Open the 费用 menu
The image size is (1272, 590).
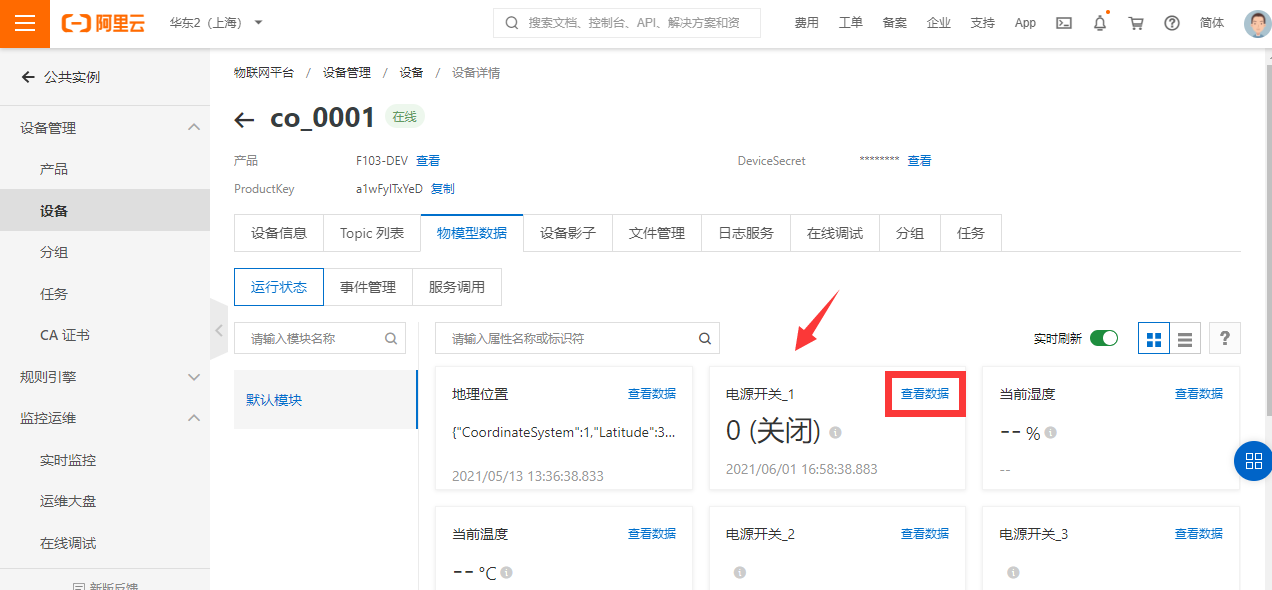coord(806,23)
